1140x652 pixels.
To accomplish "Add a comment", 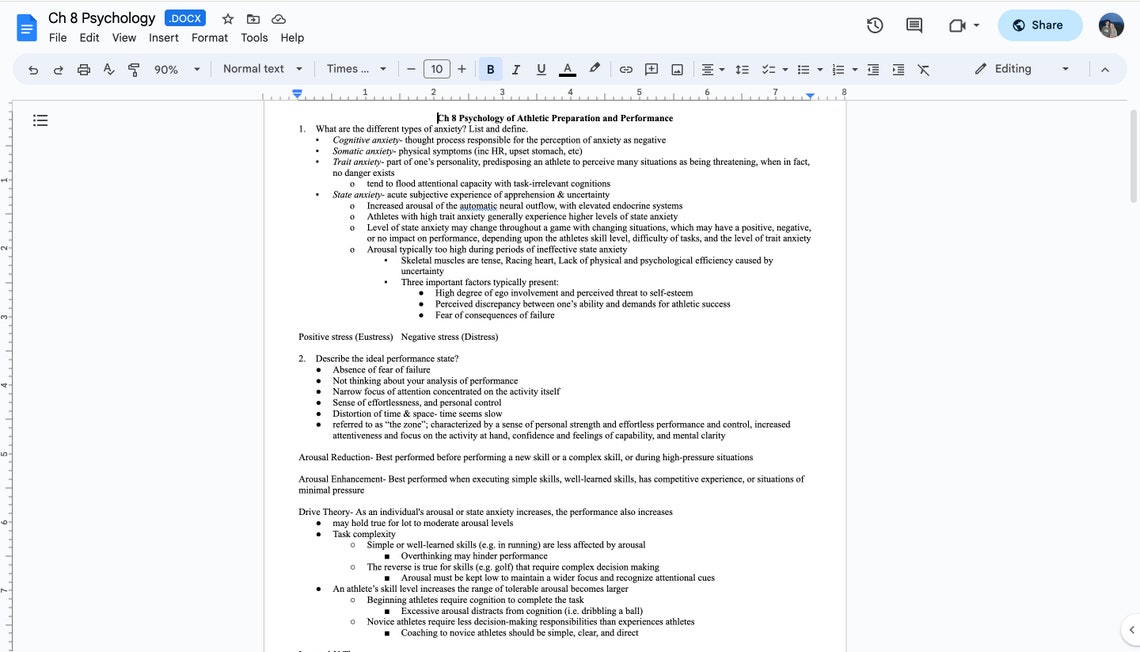I will point(651,69).
